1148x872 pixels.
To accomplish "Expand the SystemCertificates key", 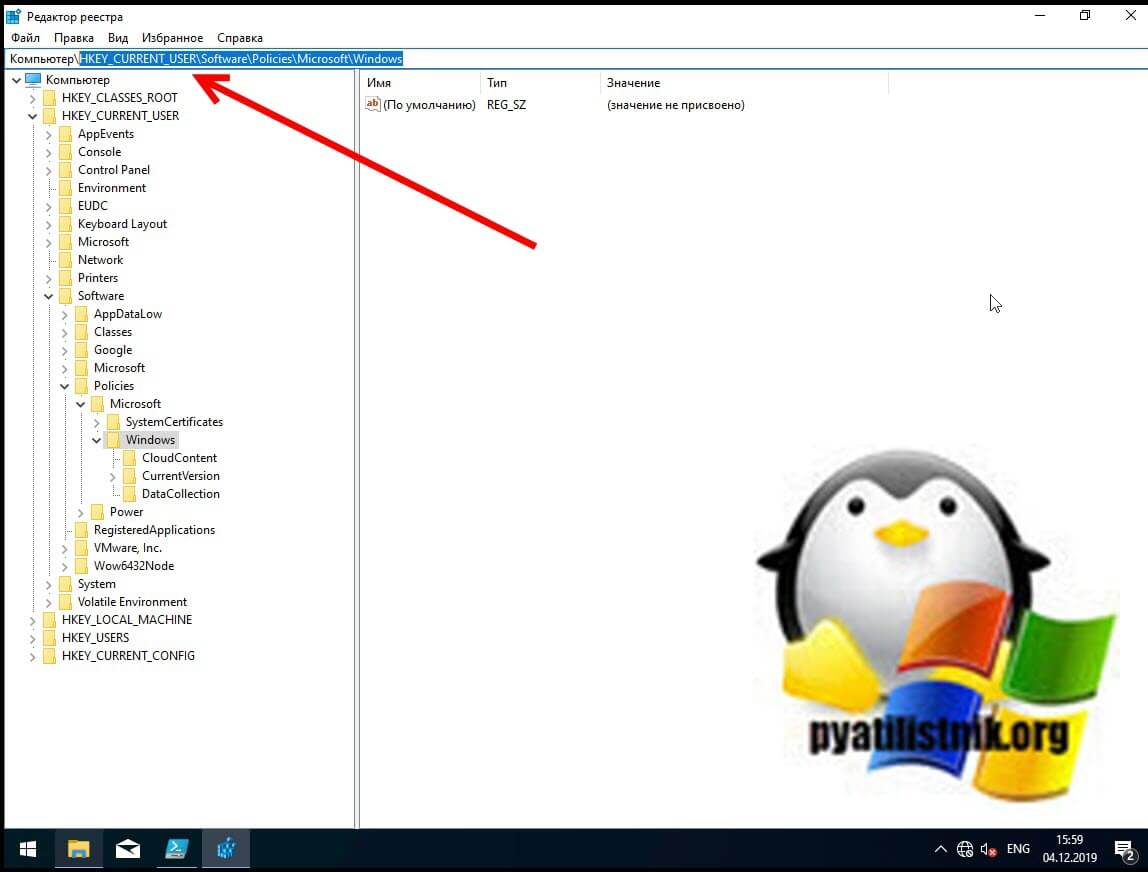I will pos(97,422).
